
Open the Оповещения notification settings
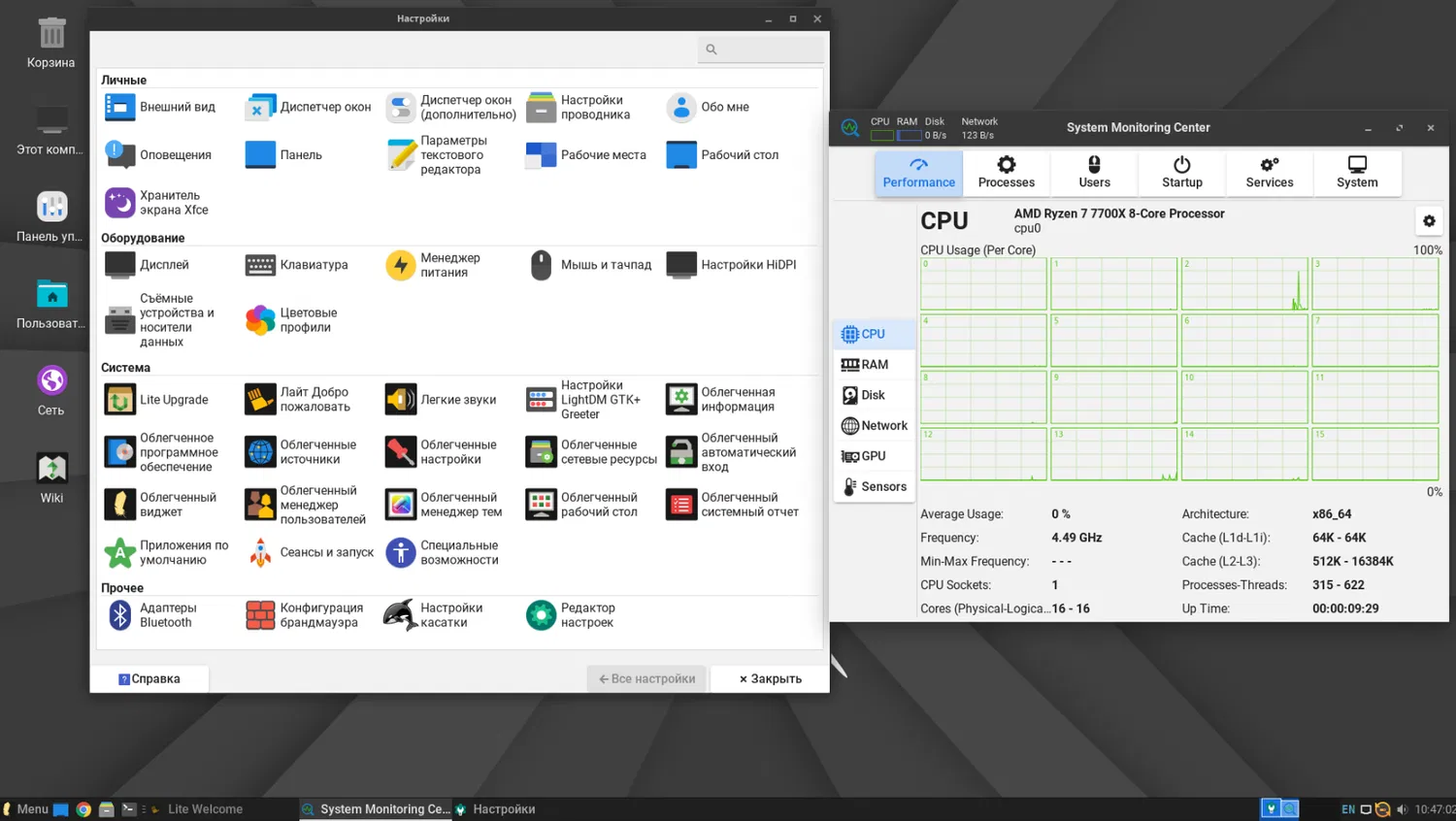tap(158, 154)
